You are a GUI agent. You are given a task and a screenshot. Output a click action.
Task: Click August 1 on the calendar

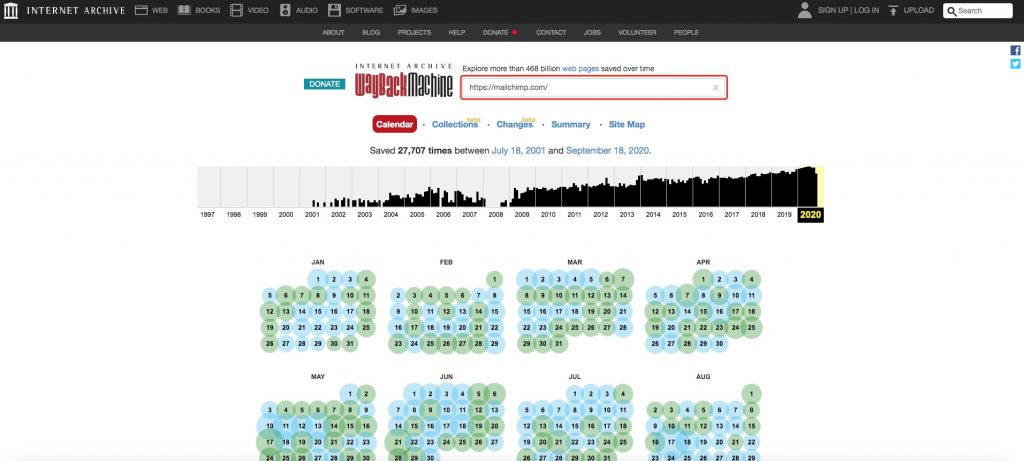[752, 394]
